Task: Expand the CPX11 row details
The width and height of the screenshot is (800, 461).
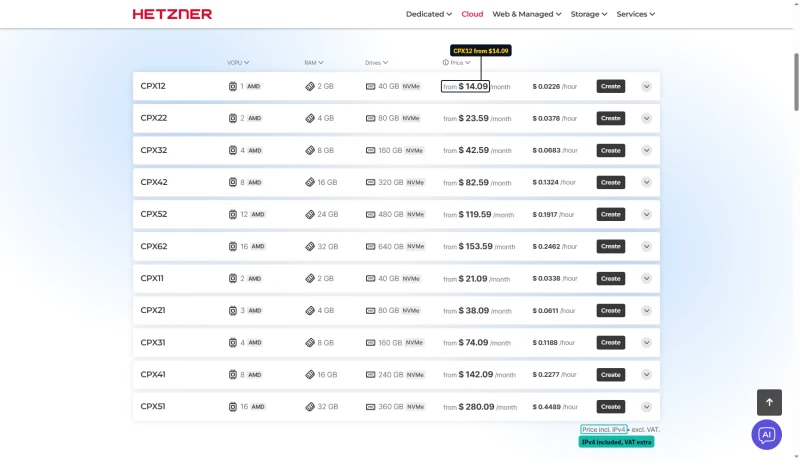Action: pyautogui.click(x=646, y=278)
